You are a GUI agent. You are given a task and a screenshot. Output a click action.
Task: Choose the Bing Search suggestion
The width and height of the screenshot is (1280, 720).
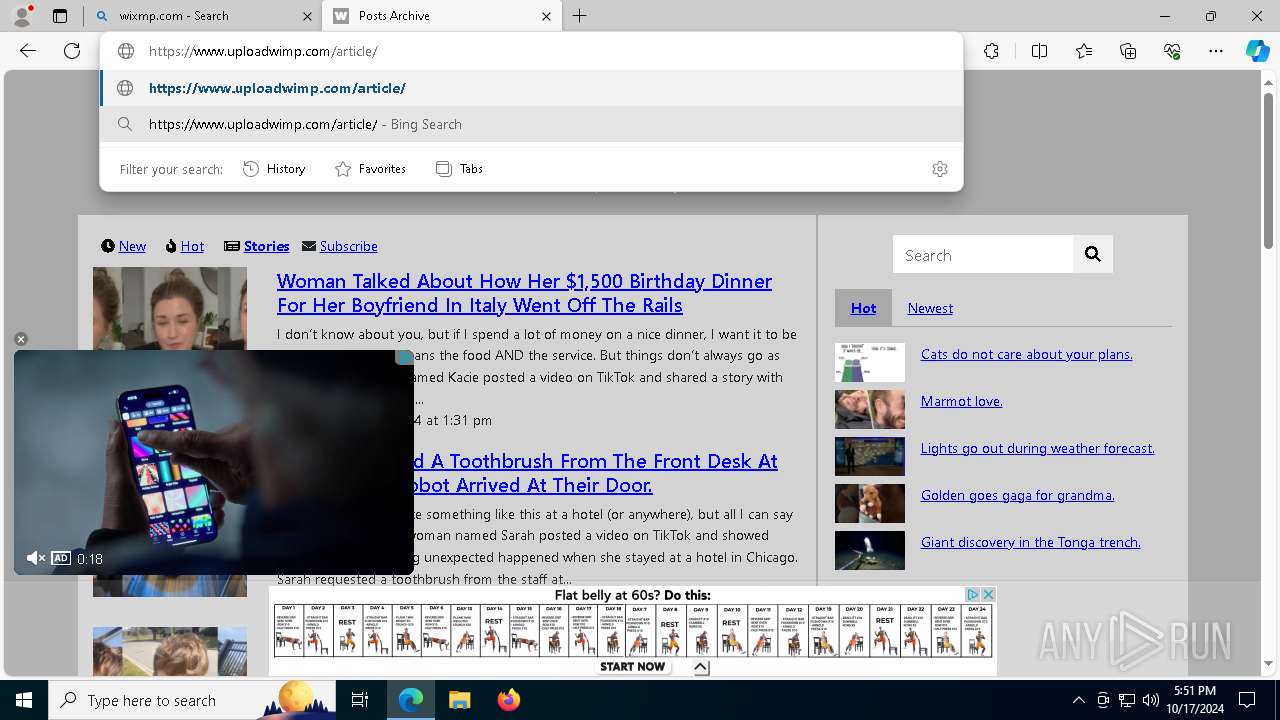point(531,124)
